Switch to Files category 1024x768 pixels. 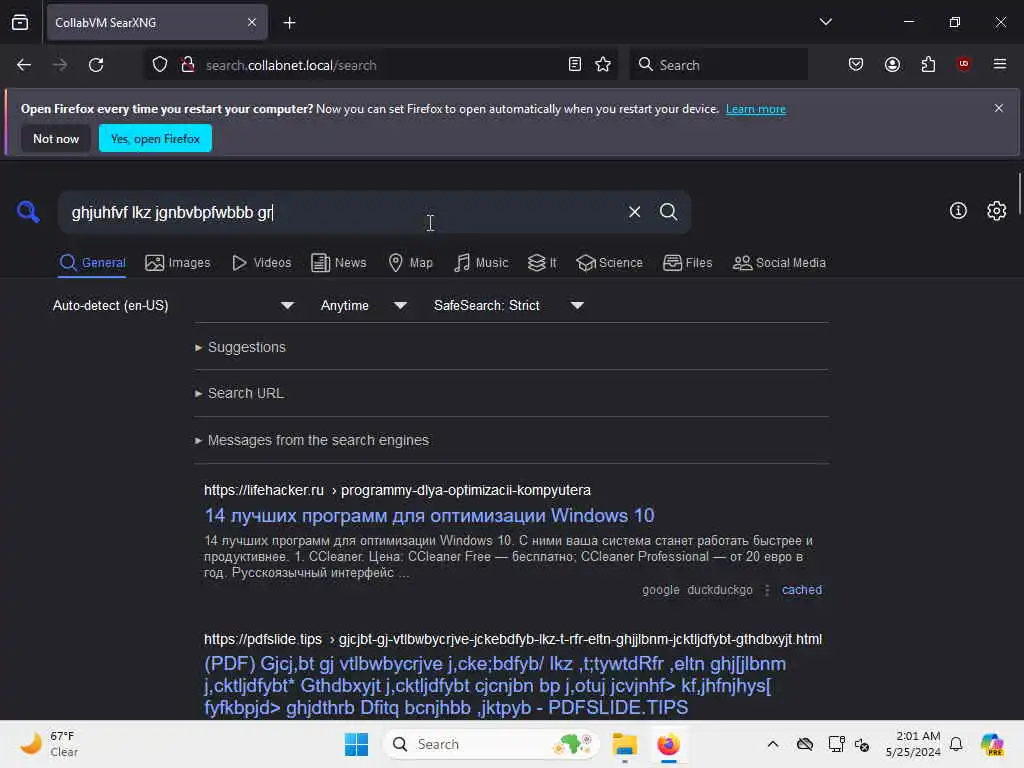point(687,263)
